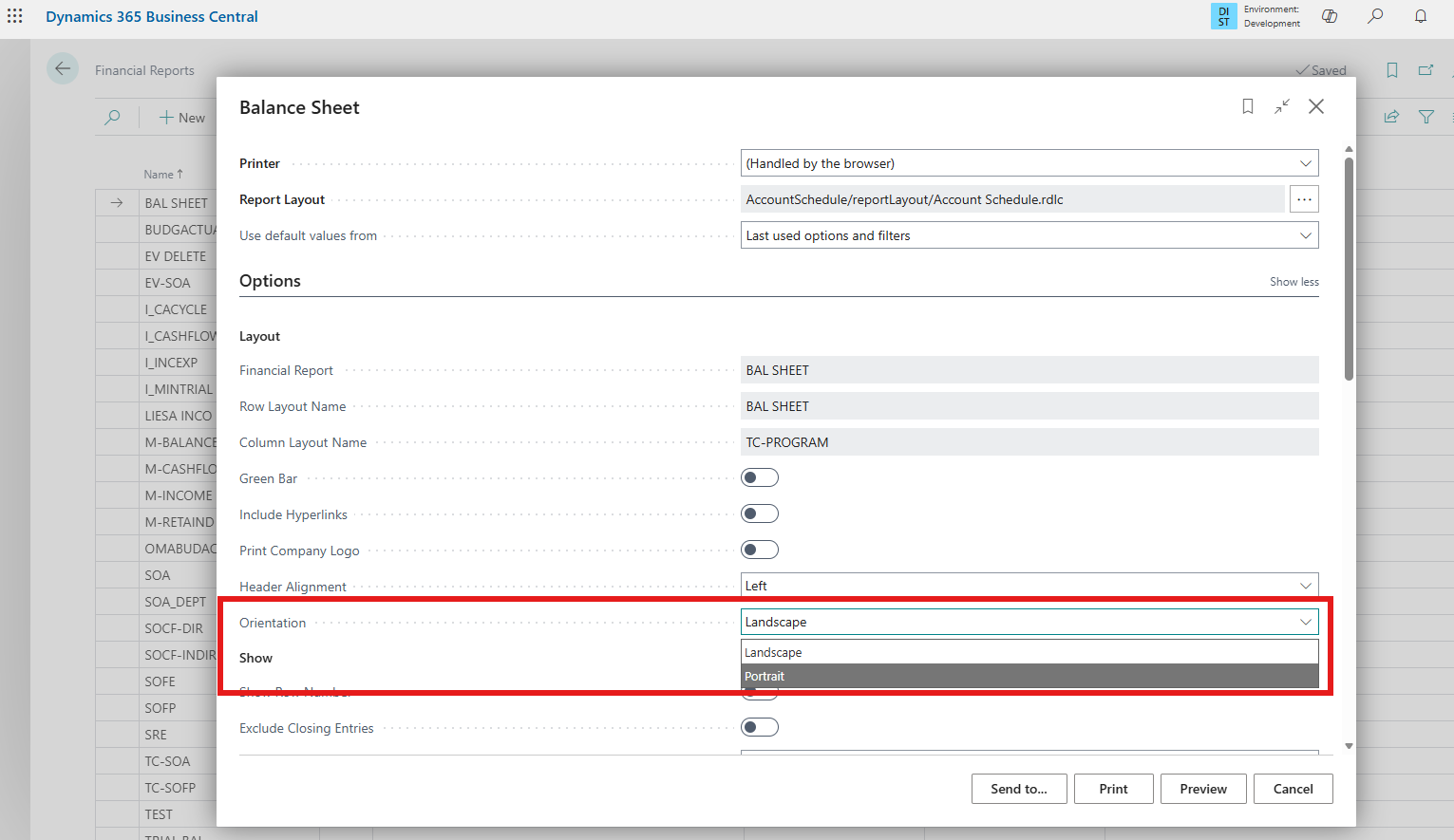Screen dimensions: 1454x840
Task: Select TEST row
Action: 159,814
